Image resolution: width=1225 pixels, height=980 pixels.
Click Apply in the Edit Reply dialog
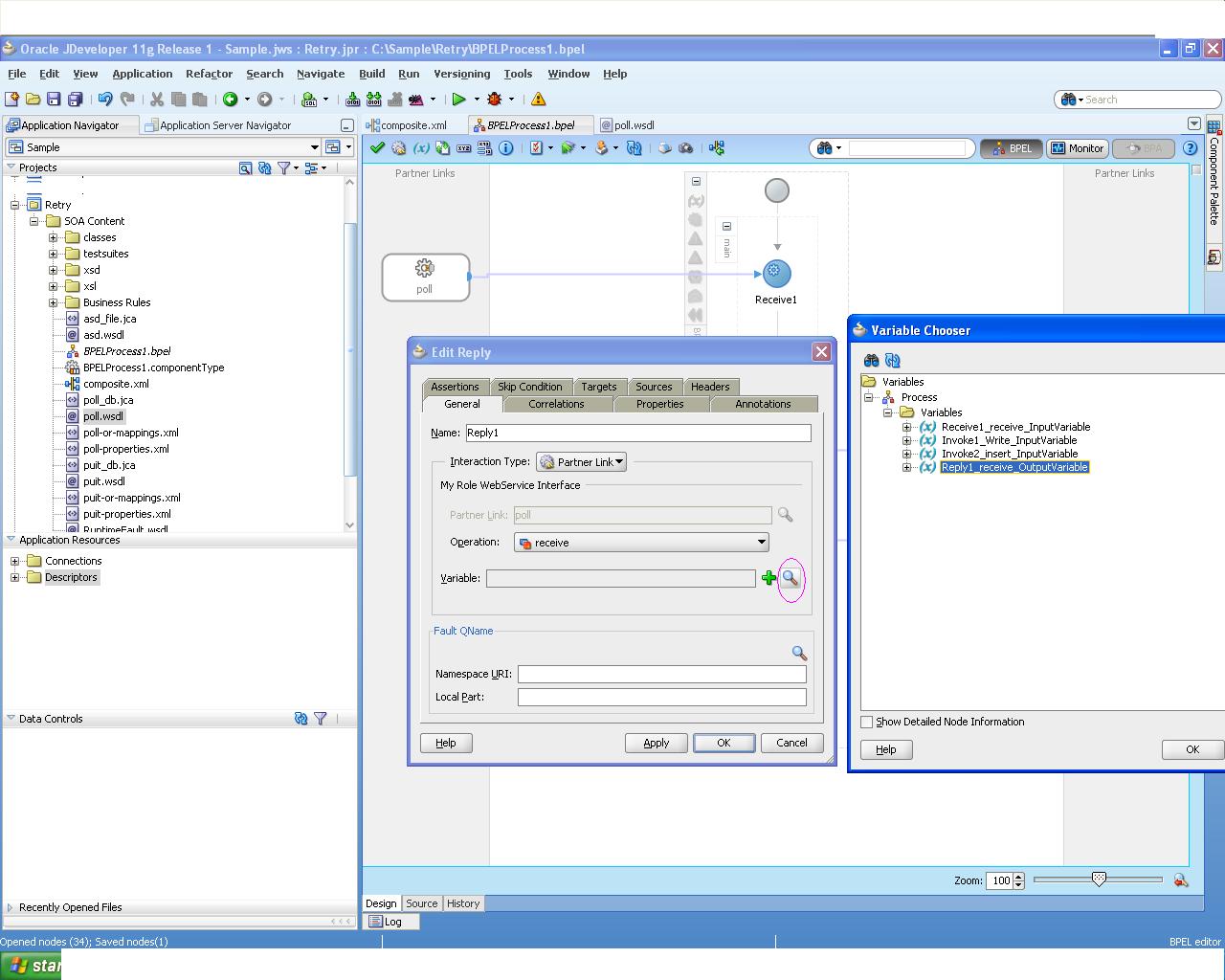tap(656, 743)
